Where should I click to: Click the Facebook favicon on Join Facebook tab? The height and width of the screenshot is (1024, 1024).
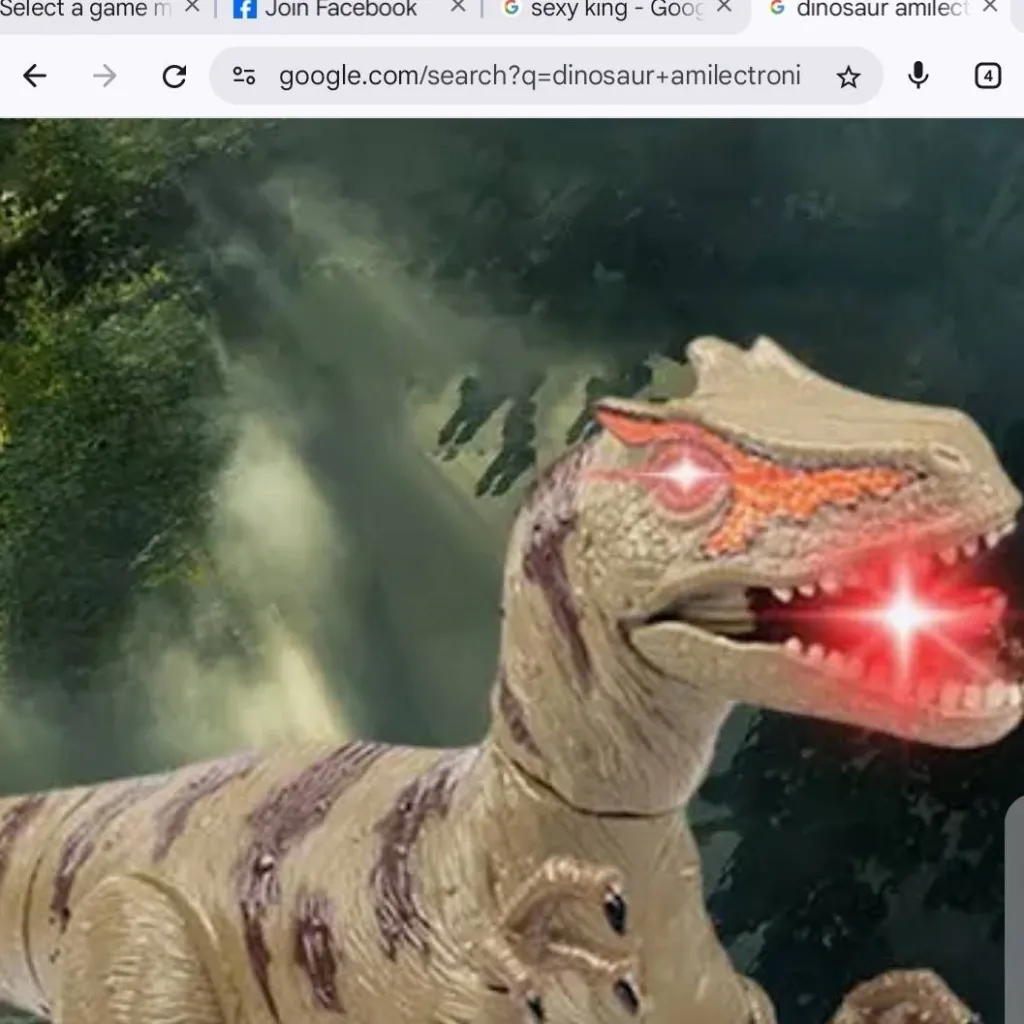click(245, 10)
